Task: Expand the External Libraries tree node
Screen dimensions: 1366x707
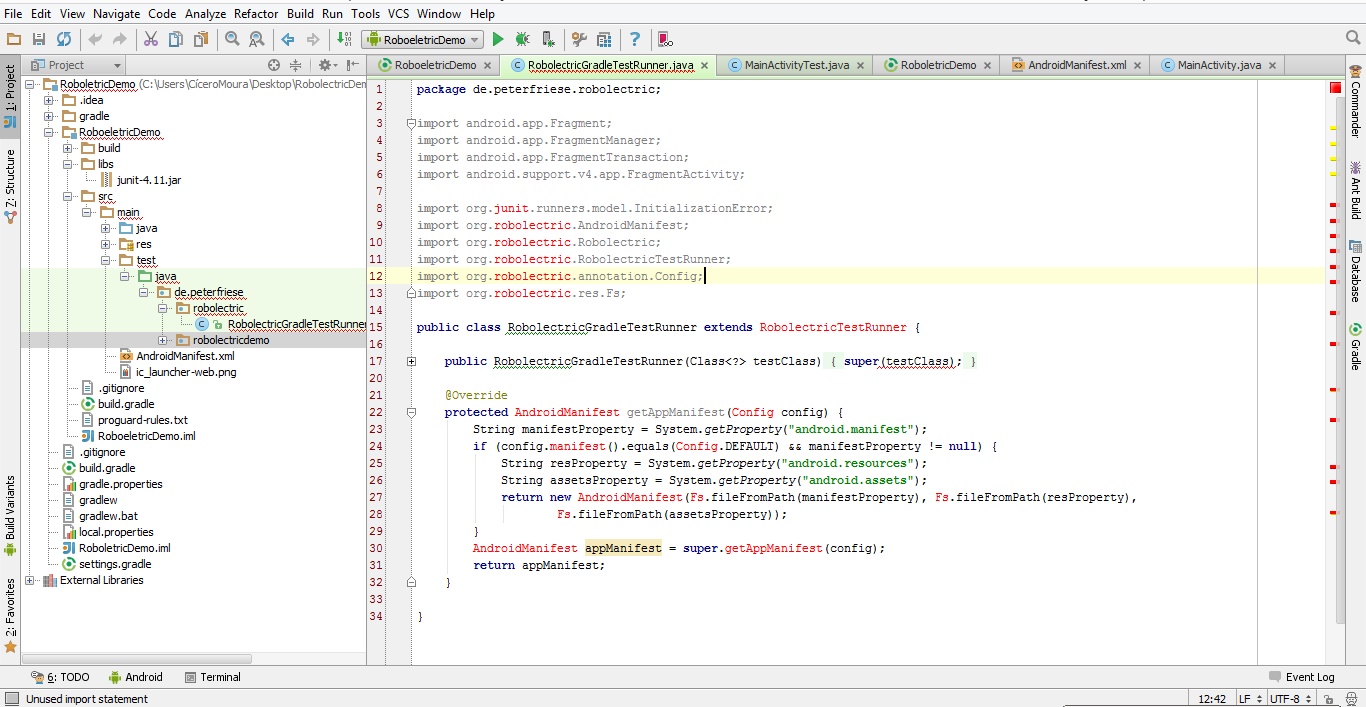Action: pos(30,580)
